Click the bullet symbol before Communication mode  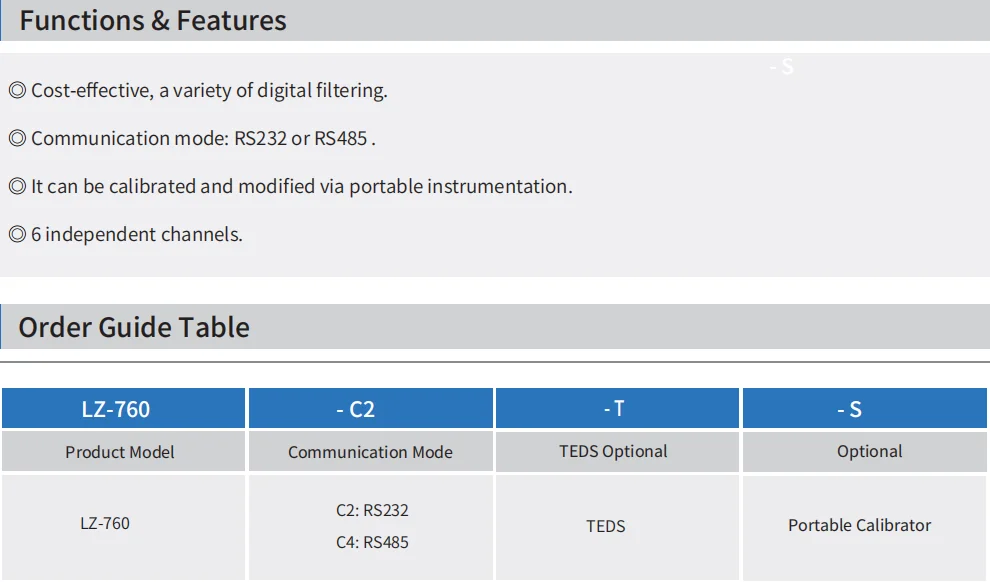17,139
